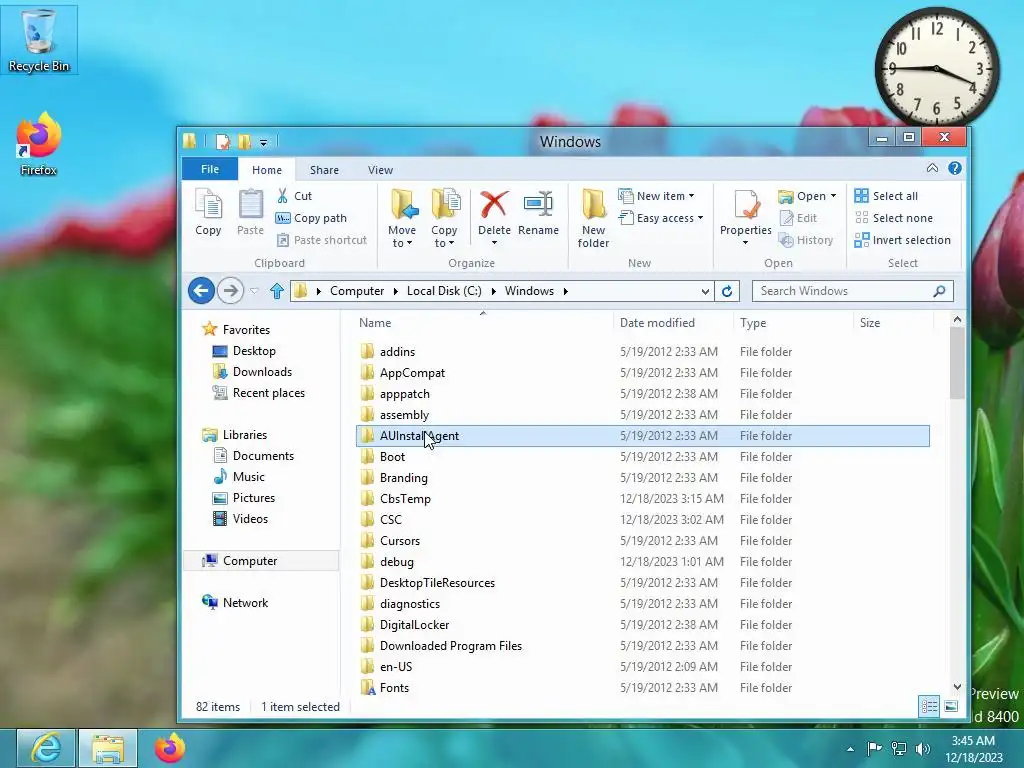
Task: Collapse the ribbon with the chevron
Action: pos(933,168)
